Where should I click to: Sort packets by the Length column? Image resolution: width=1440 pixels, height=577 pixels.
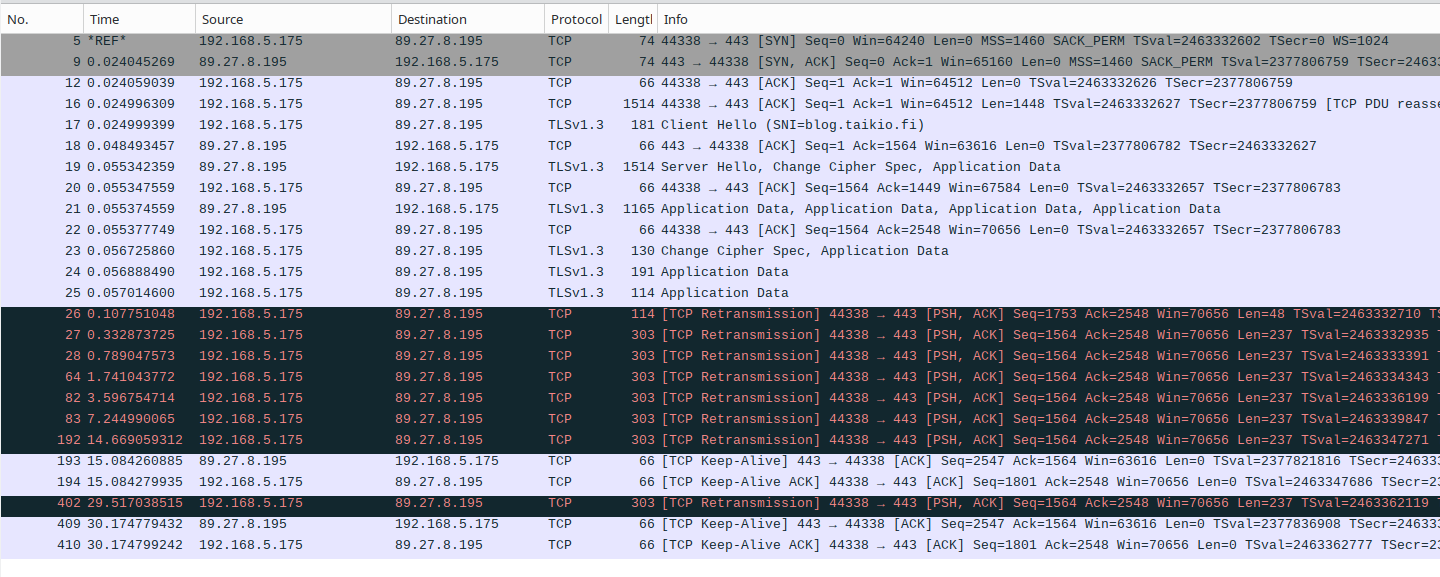coord(632,19)
